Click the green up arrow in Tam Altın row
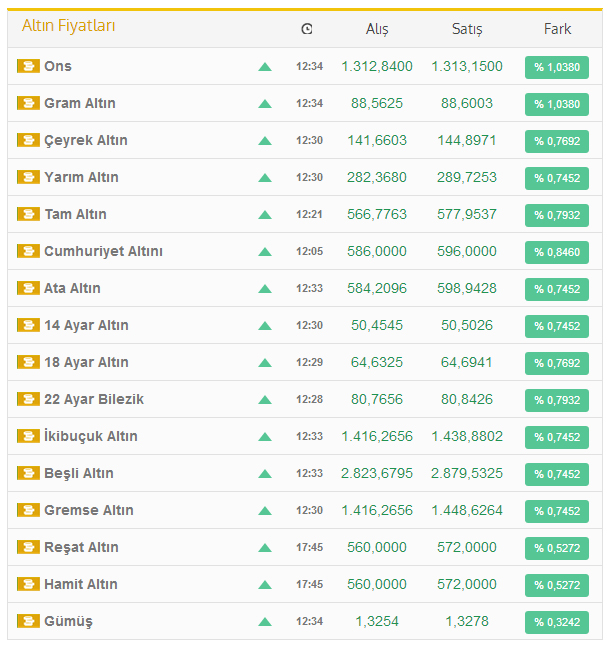Screen dimensions: 607x650 [x=265, y=215]
